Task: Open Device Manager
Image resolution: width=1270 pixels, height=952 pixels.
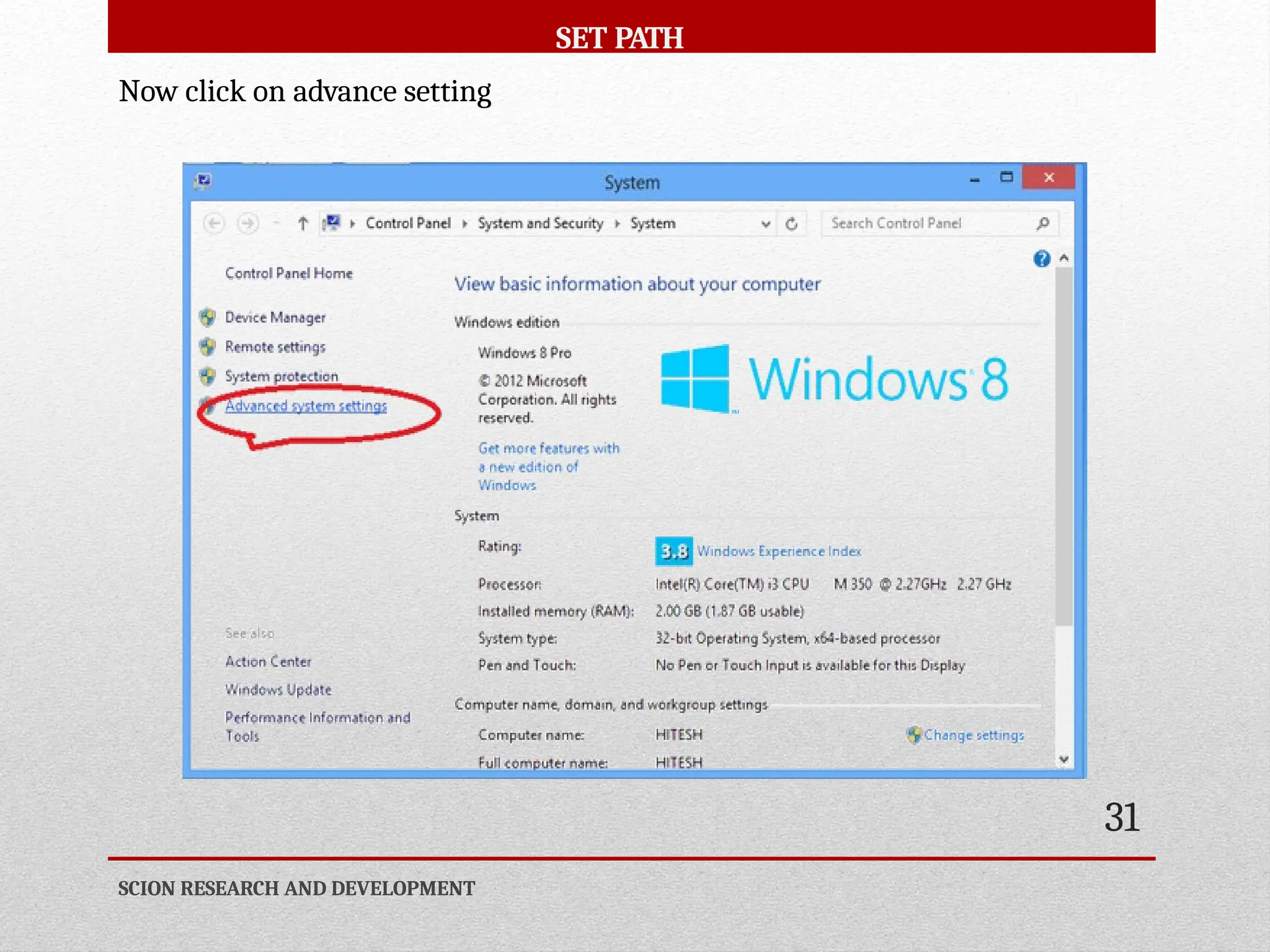Action: [x=275, y=317]
